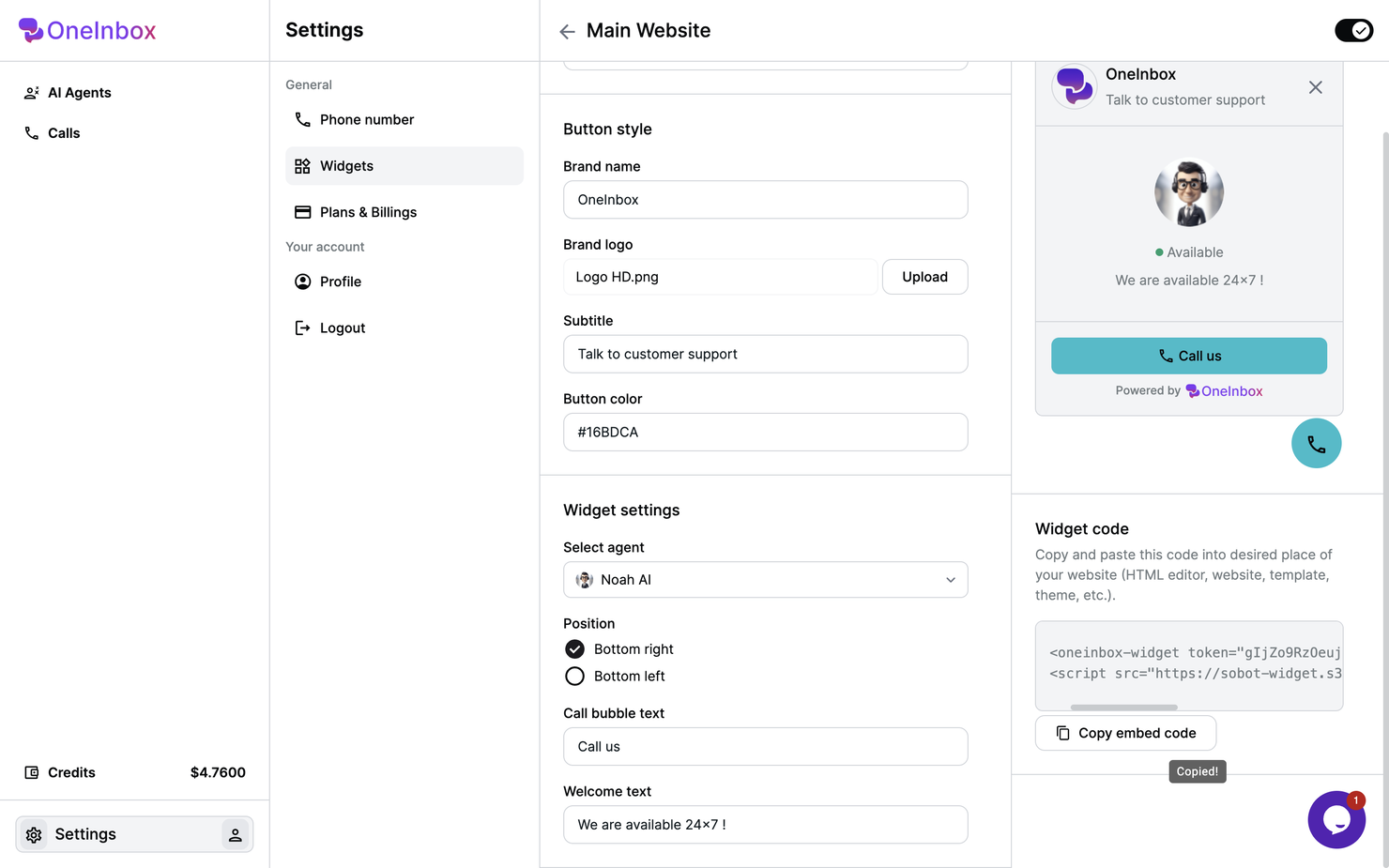Click the Welcome text field
Screen dimensions: 1389x868
coord(765,825)
